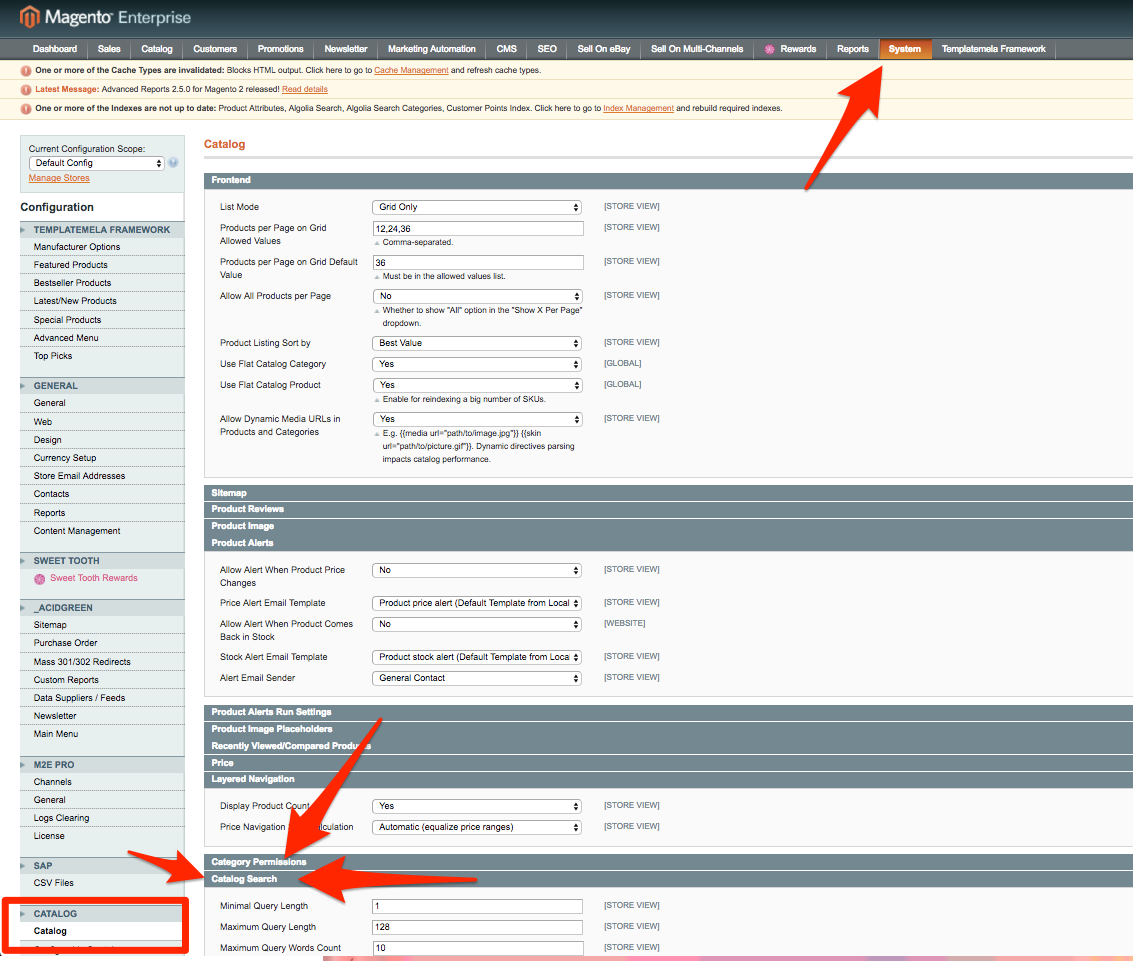The height and width of the screenshot is (961, 1133).
Task: Click the Products per Page Allowed Values field
Action: point(478,229)
